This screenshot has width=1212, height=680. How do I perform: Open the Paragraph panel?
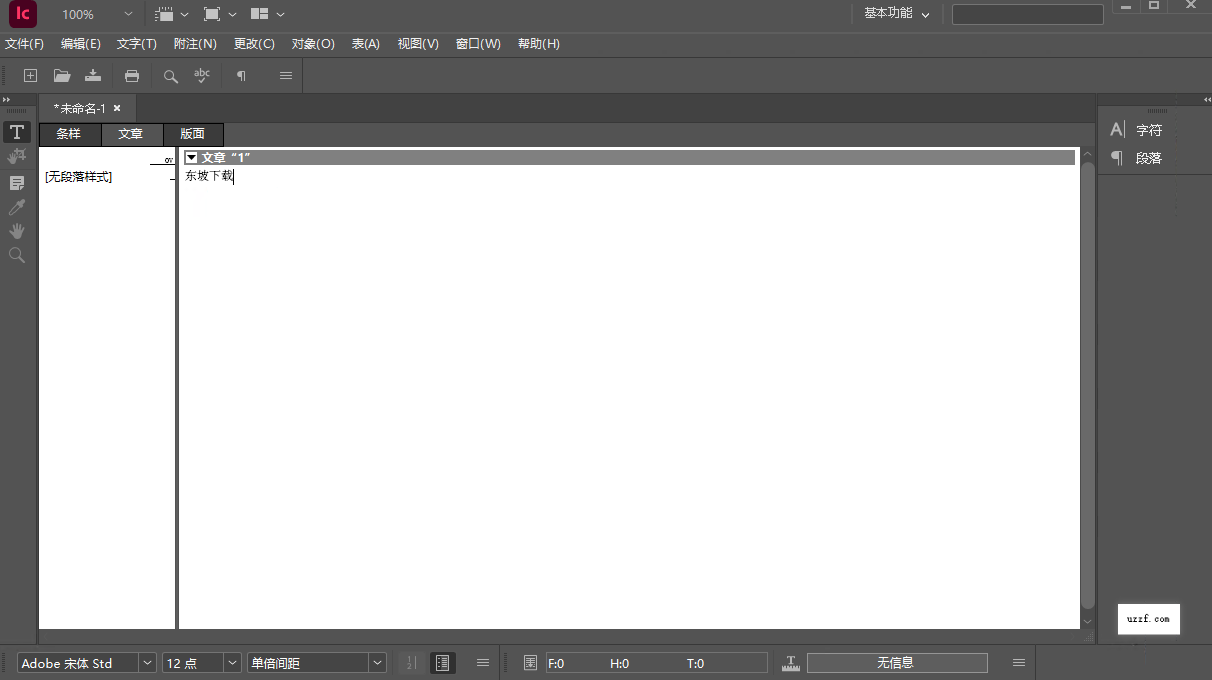click(1140, 158)
